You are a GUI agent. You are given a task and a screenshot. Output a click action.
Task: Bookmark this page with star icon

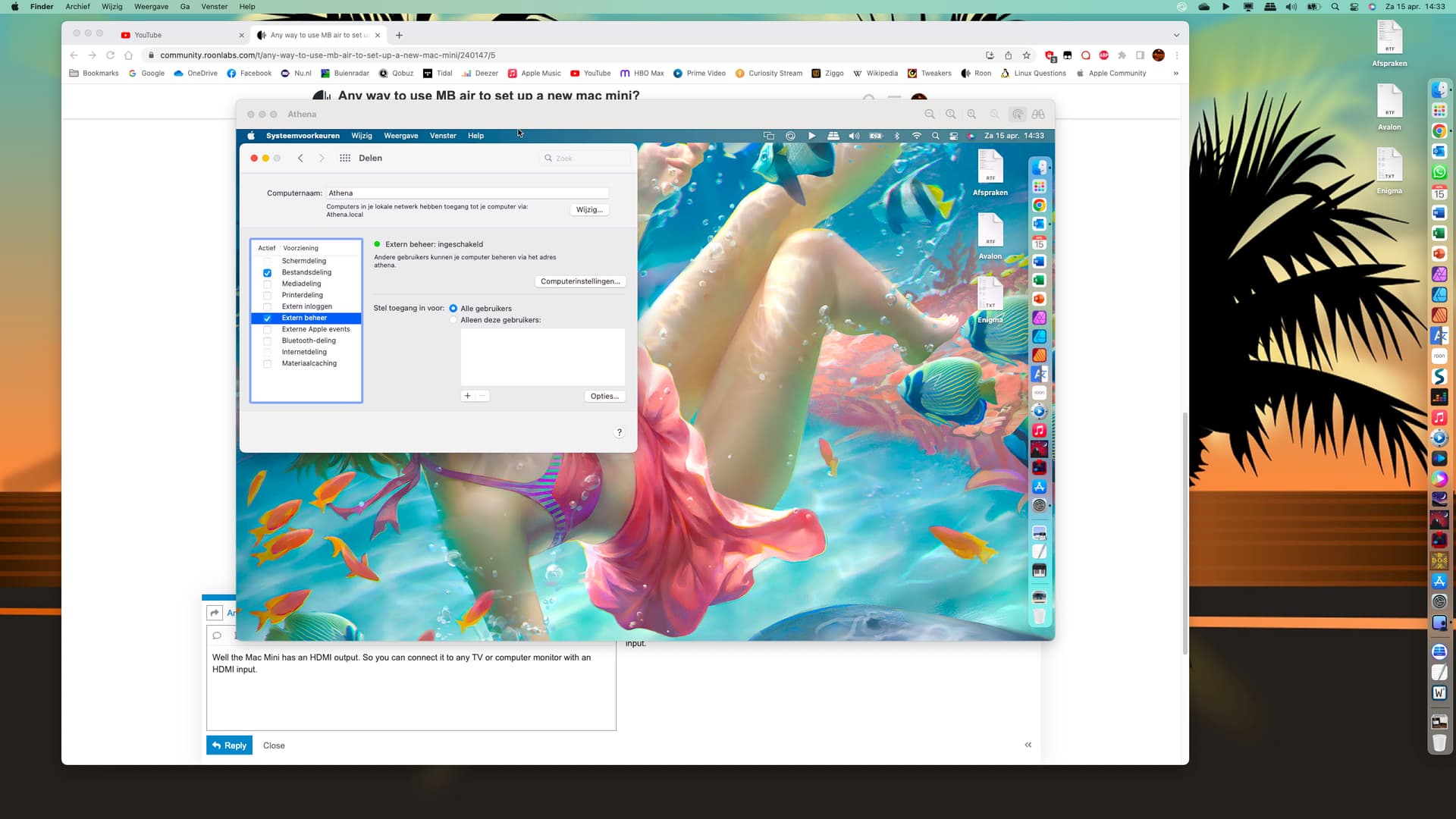pos(1027,55)
